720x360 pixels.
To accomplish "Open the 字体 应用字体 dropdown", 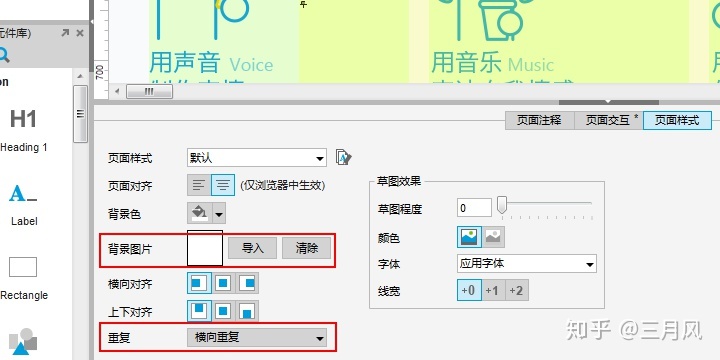I will [527, 264].
